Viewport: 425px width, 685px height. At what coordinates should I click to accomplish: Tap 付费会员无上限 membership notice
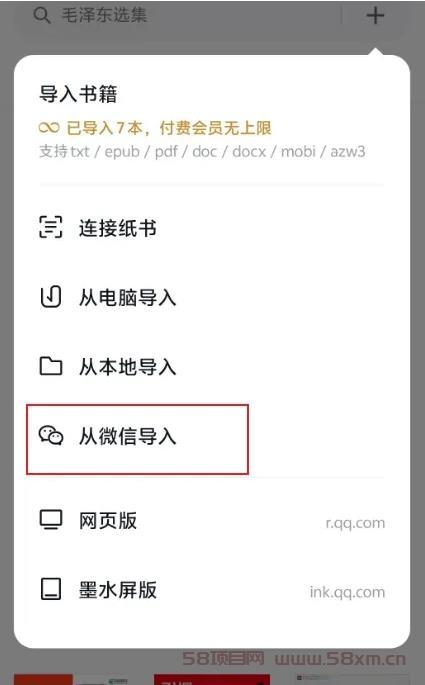pyautogui.click(x=215, y=128)
